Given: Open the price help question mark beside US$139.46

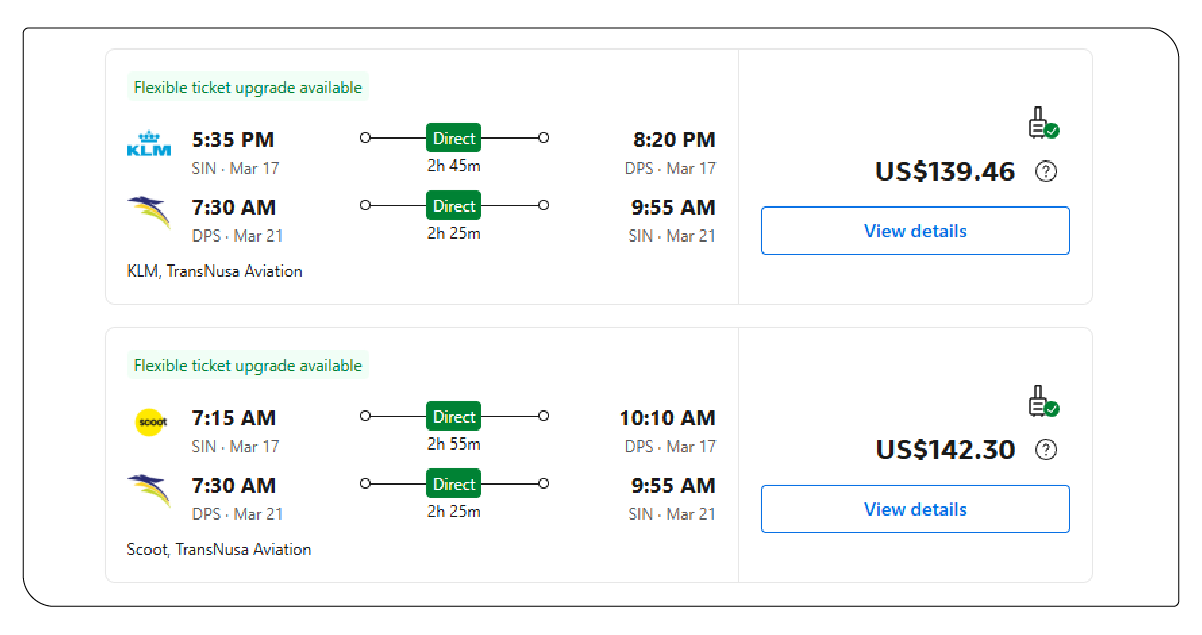Looking at the screenshot, I should tap(1046, 172).
